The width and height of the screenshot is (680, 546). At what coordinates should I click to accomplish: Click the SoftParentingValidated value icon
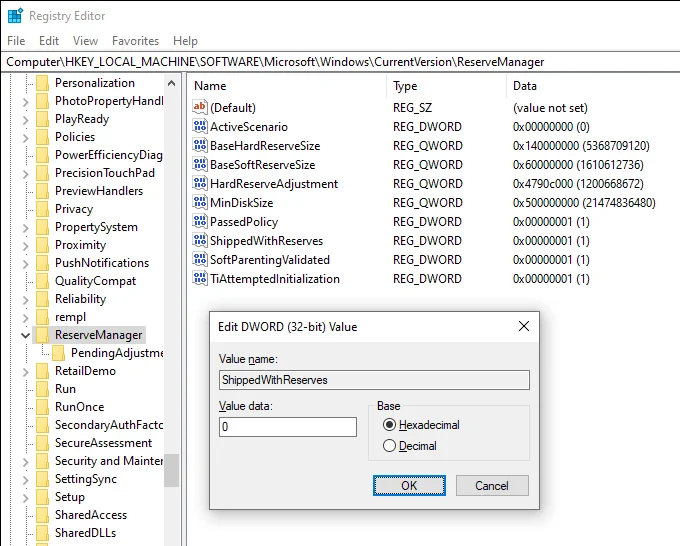(199, 259)
